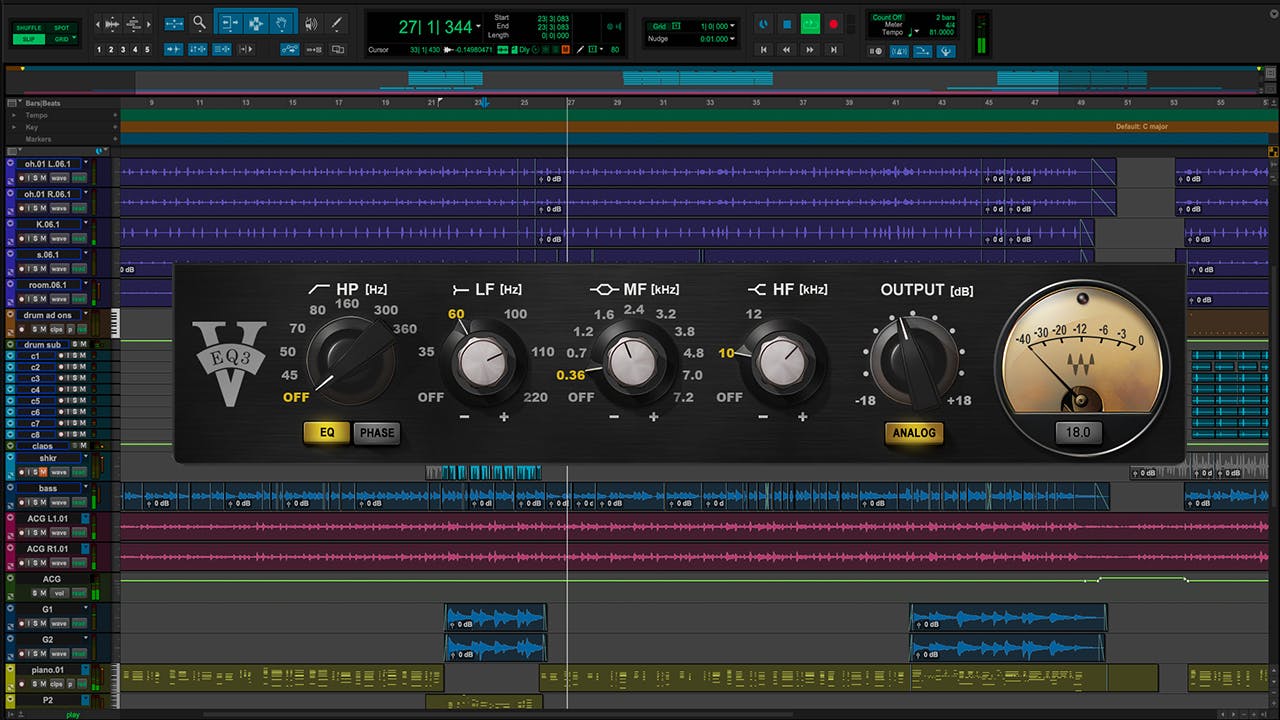Enable Shuffle edit mode

tap(28, 28)
